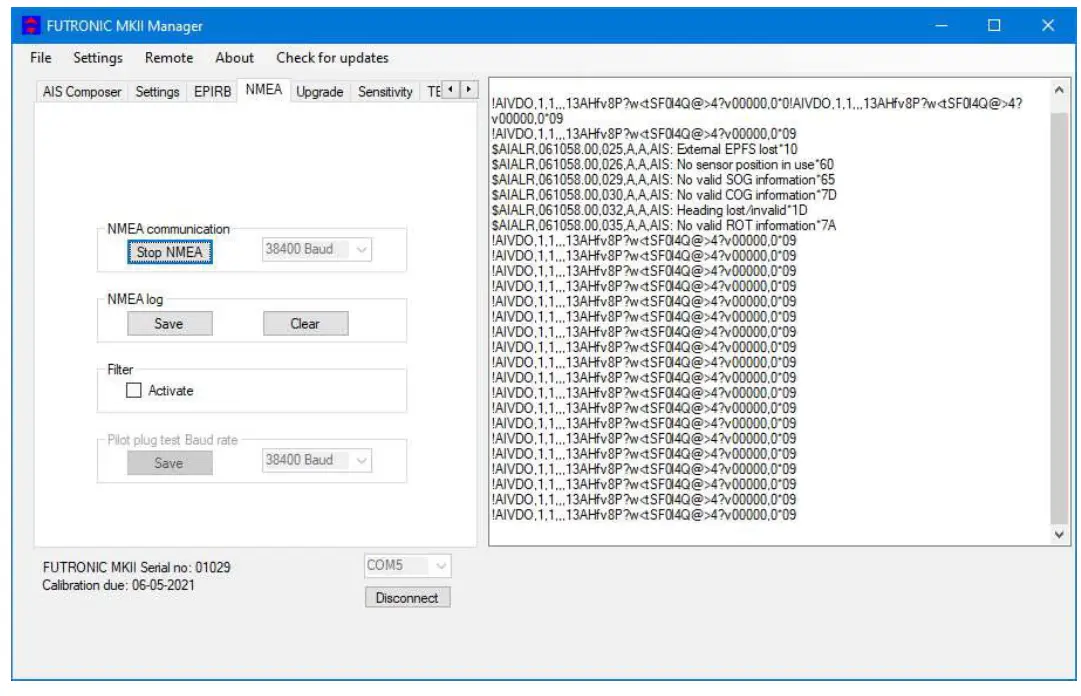Screen dimensions: 1081x696
Task: Click Save under Pilot plug test Baud rate
Action: [170, 463]
